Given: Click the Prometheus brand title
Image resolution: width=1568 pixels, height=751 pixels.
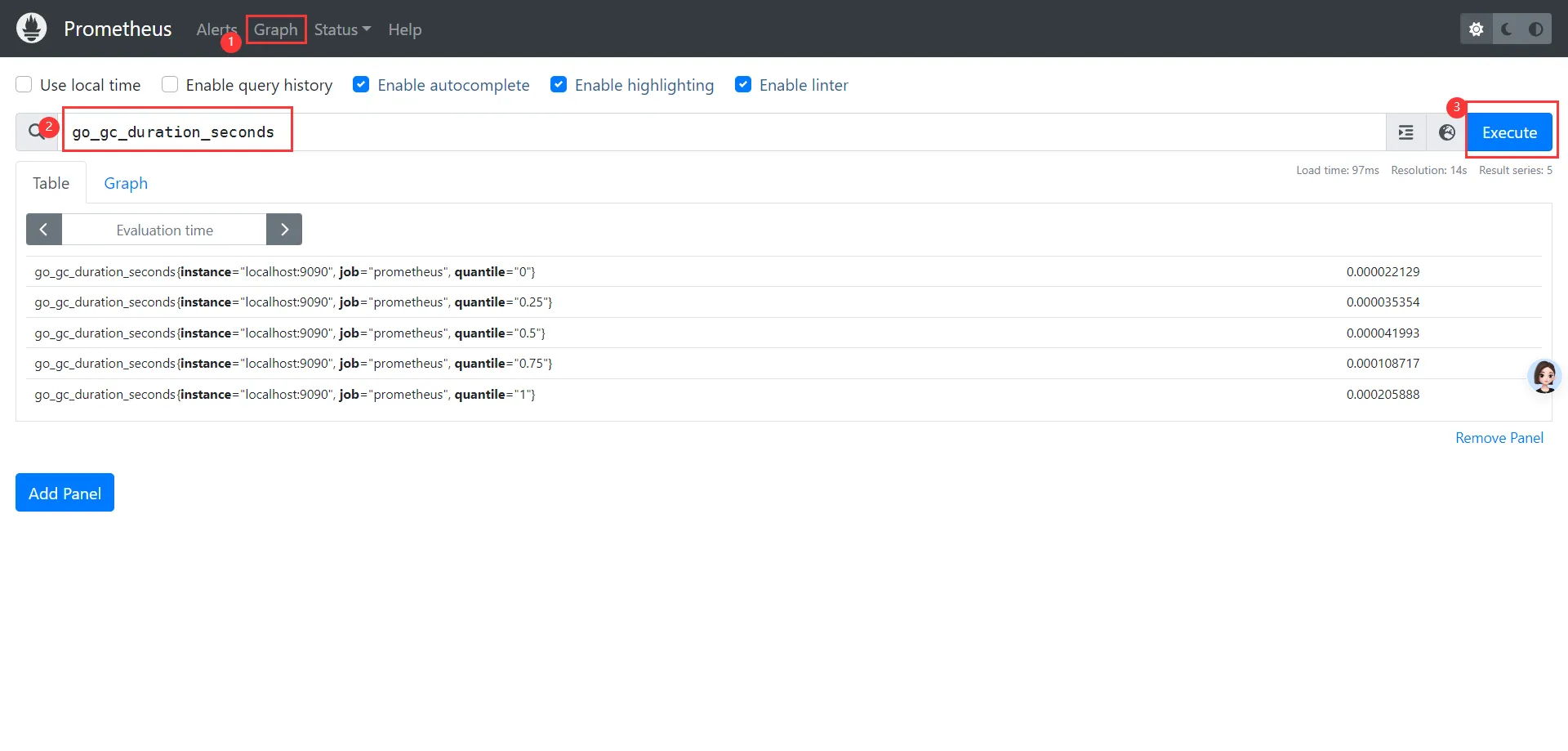Looking at the screenshot, I should [118, 29].
